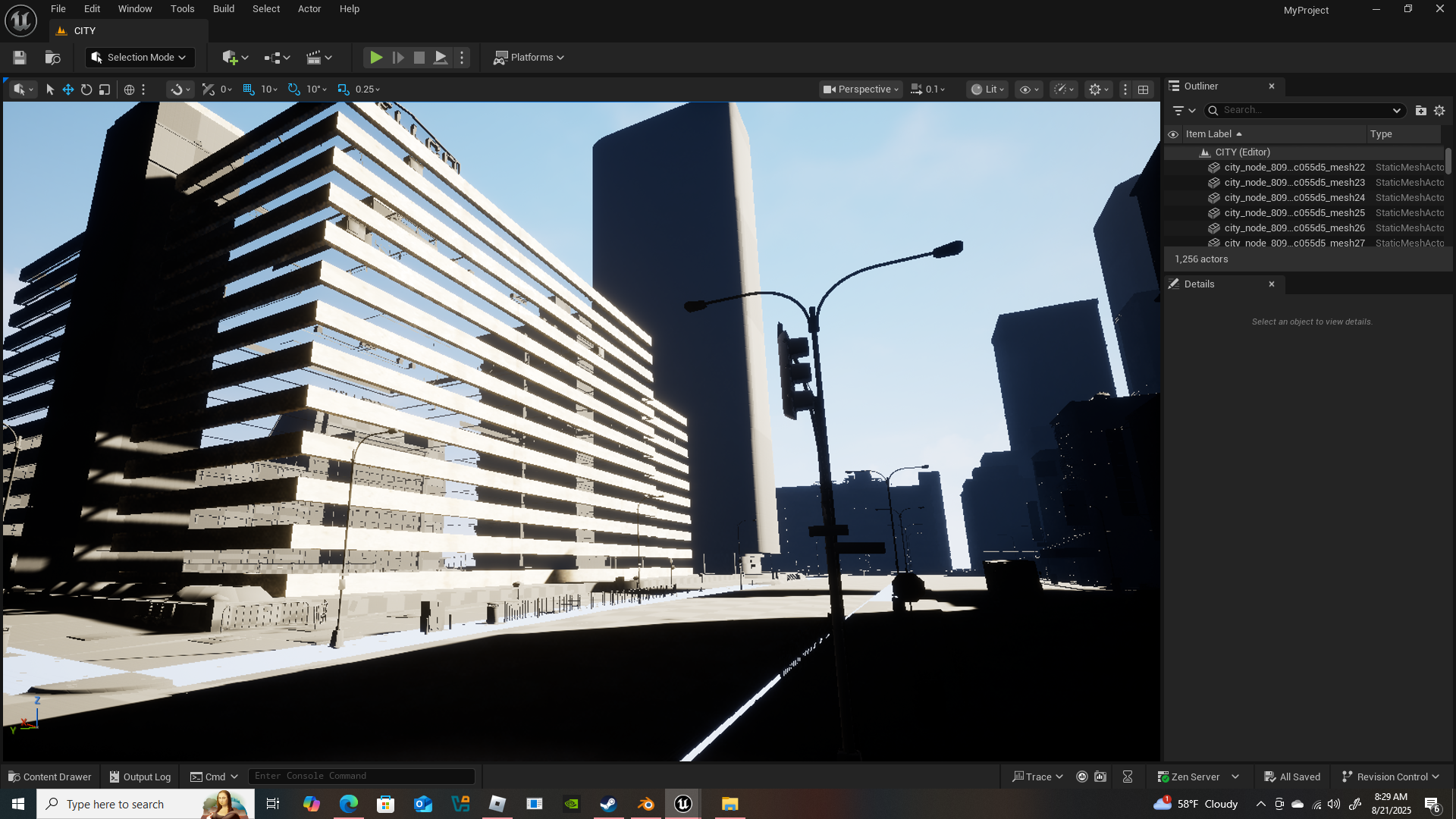The height and width of the screenshot is (819, 1456).
Task: Toggle scale snapping icon
Action: coord(344,89)
